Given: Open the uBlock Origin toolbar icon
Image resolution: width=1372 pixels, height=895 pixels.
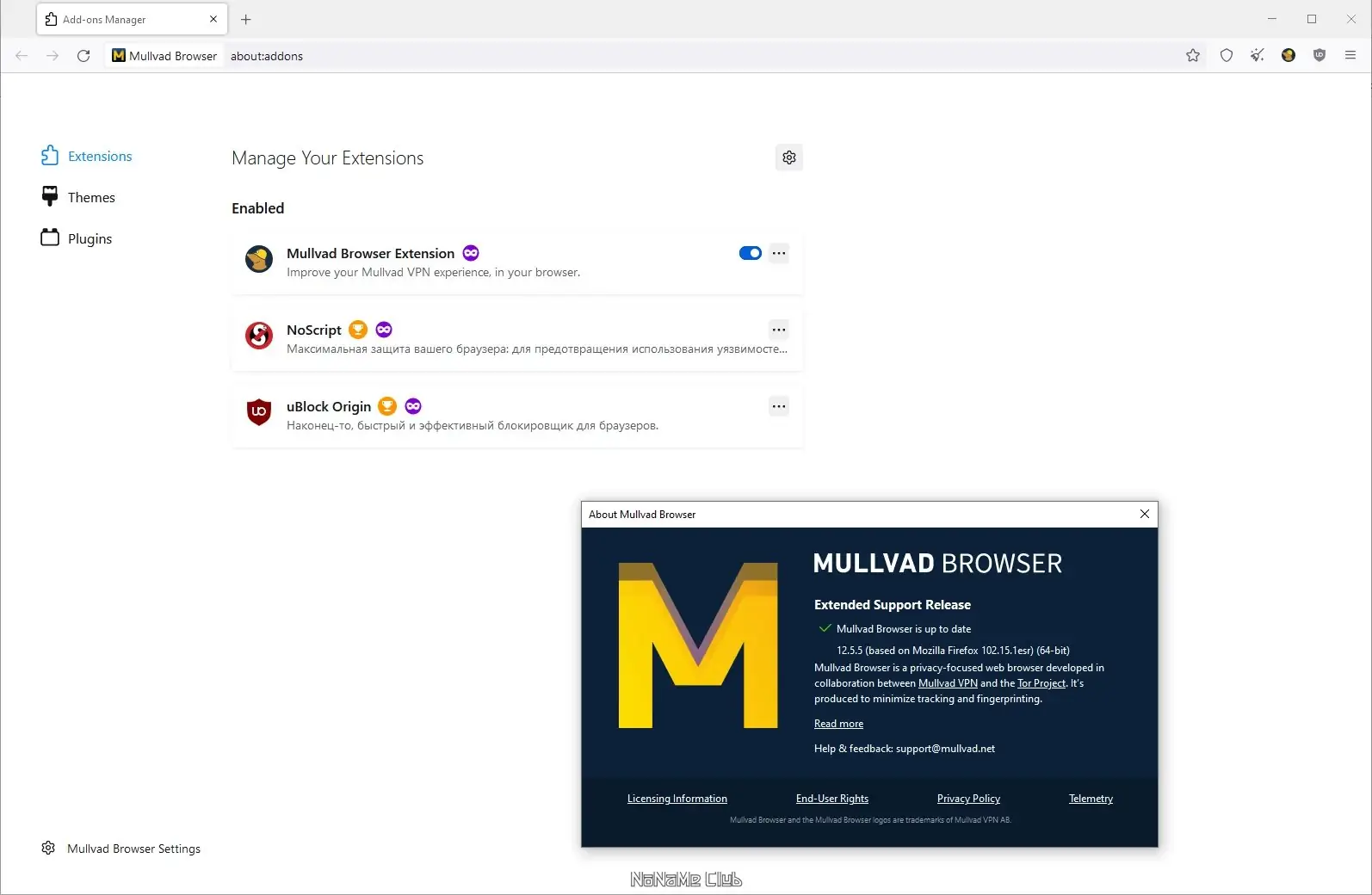Looking at the screenshot, I should (1319, 56).
